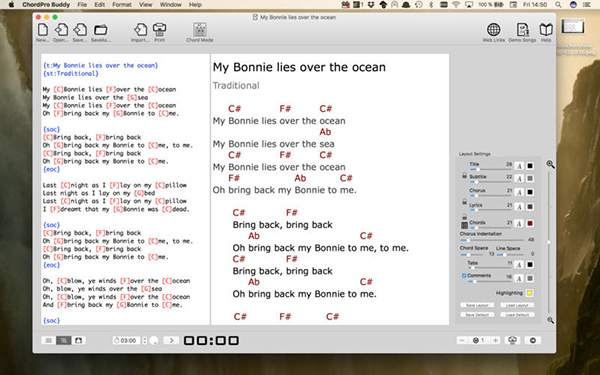Create a new song with New icon
This screenshot has width=600, height=375.
[42, 30]
